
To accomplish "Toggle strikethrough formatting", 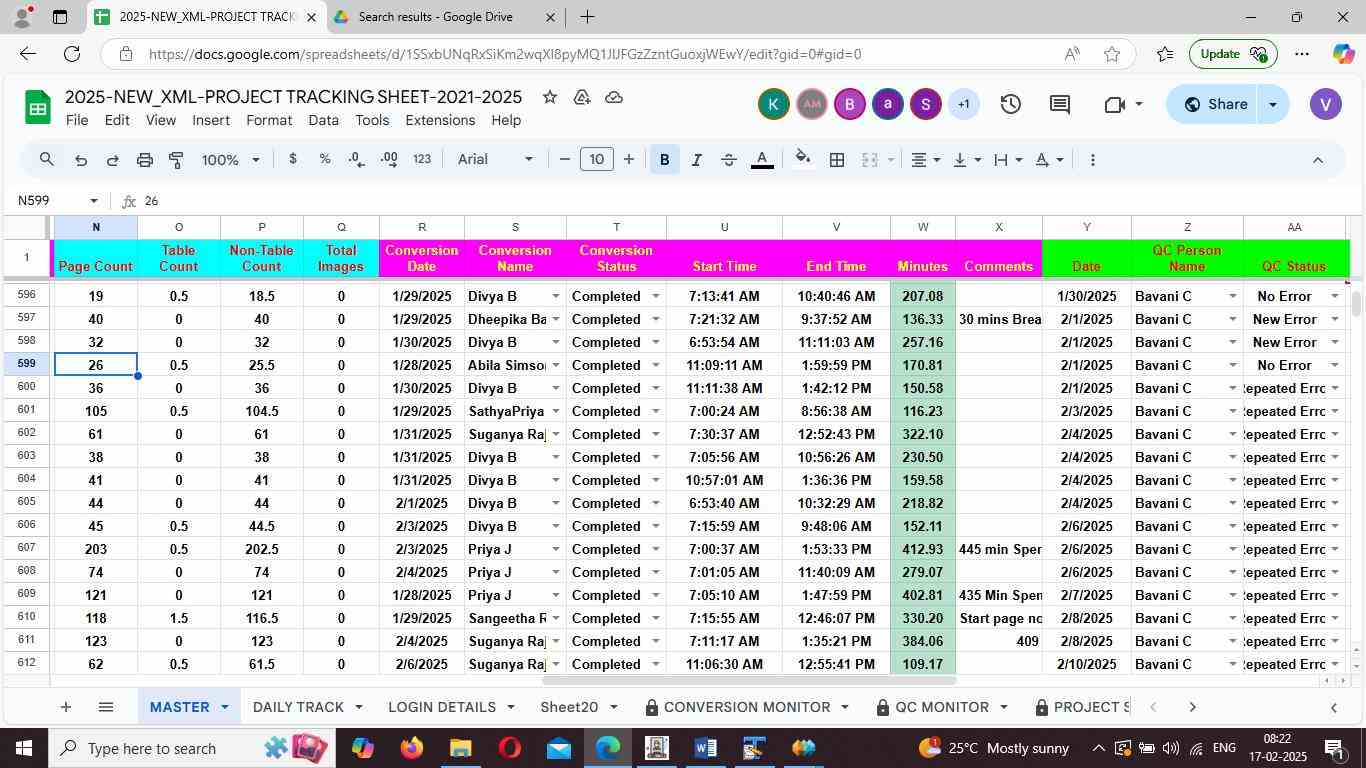I will tap(729, 160).
